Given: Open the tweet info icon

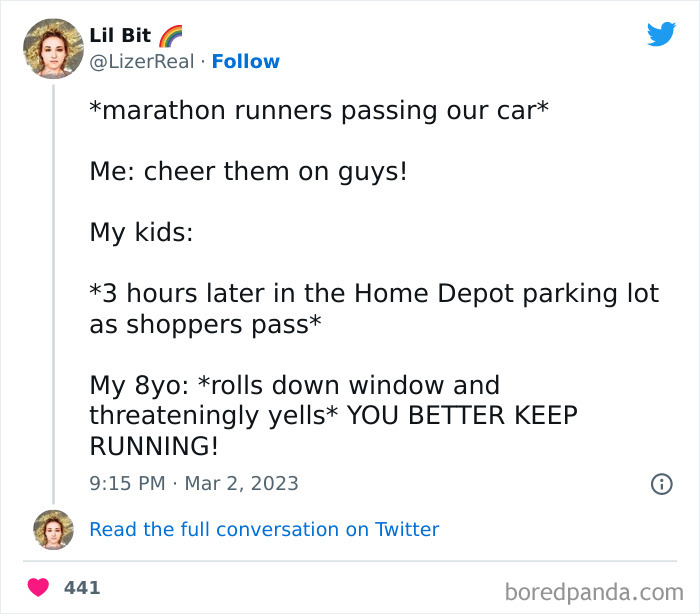Looking at the screenshot, I should [x=662, y=484].
